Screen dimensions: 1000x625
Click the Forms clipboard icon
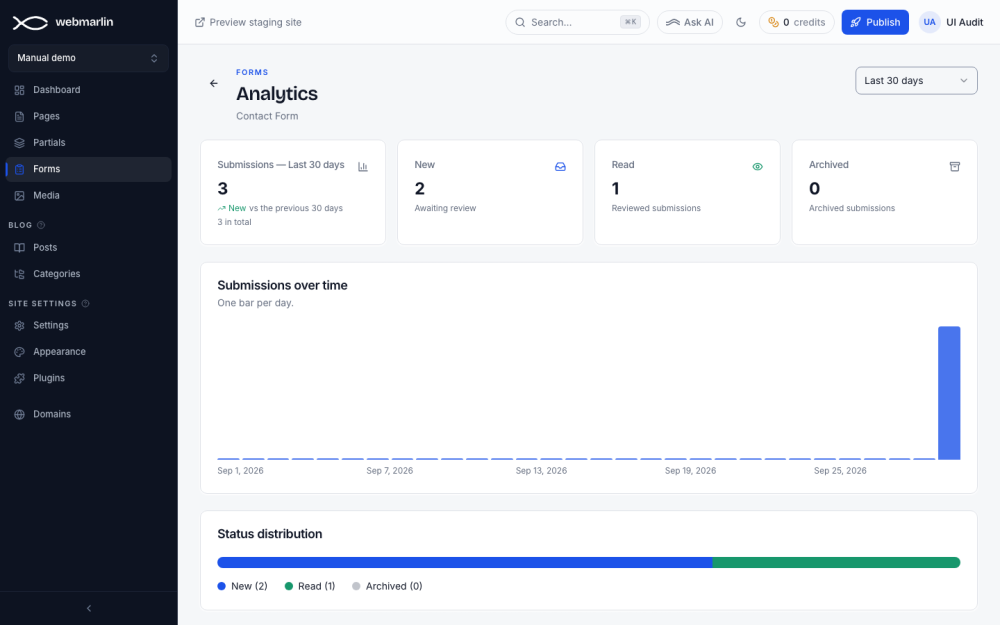click(x=20, y=169)
